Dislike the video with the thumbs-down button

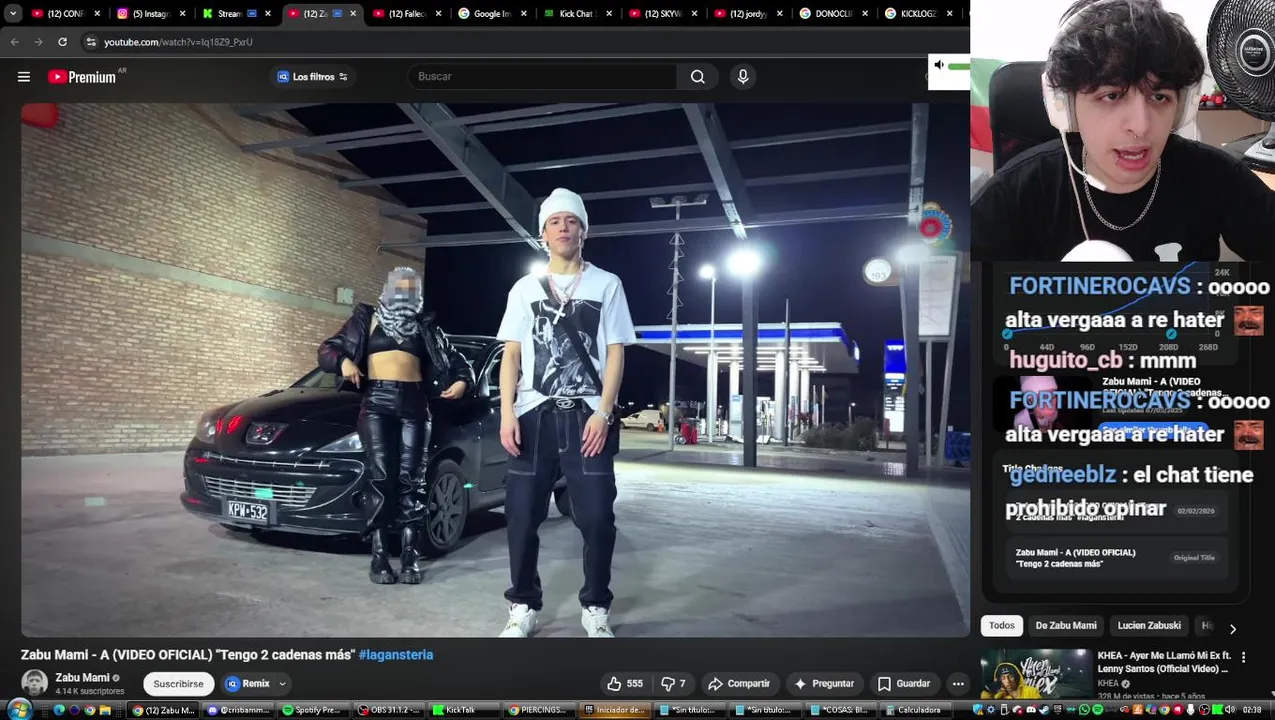pyautogui.click(x=673, y=684)
